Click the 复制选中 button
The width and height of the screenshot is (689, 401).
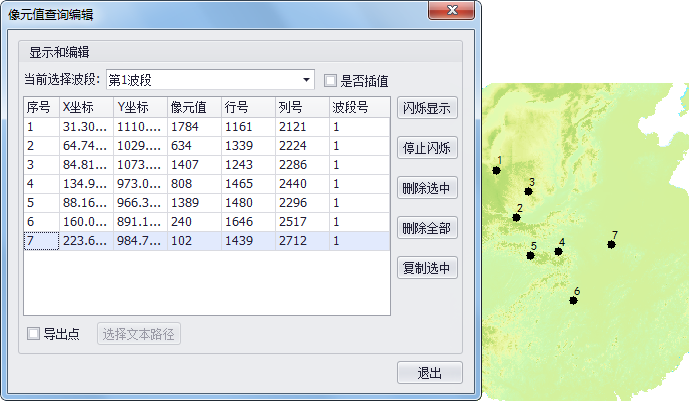427,268
